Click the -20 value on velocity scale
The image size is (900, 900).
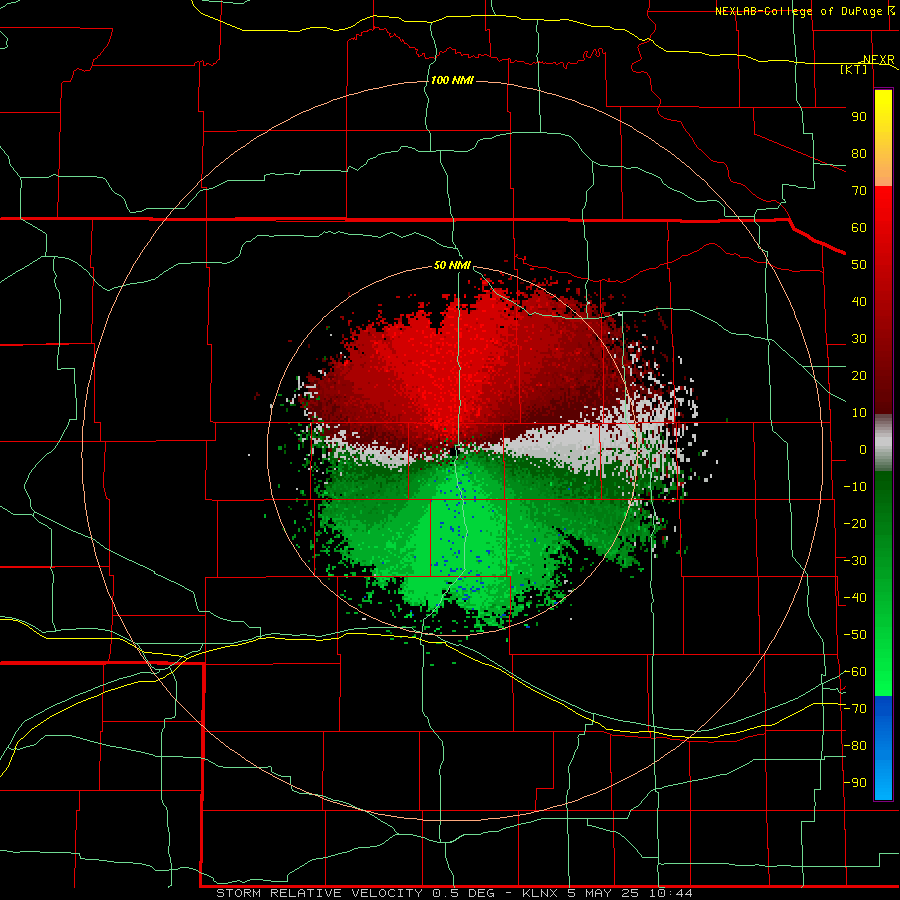(855, 523)
